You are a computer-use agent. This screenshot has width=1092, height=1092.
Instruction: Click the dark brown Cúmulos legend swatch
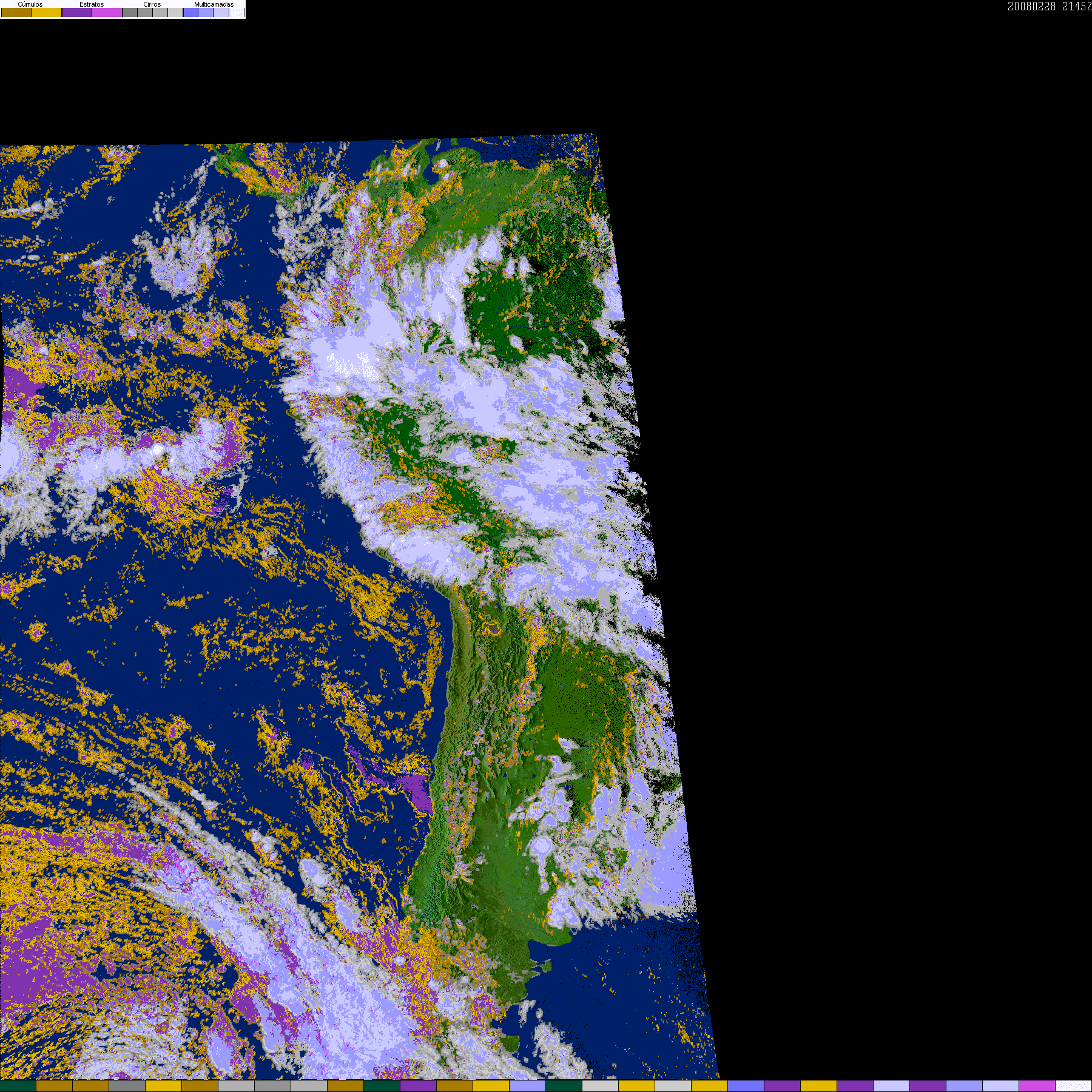point(16,12)
